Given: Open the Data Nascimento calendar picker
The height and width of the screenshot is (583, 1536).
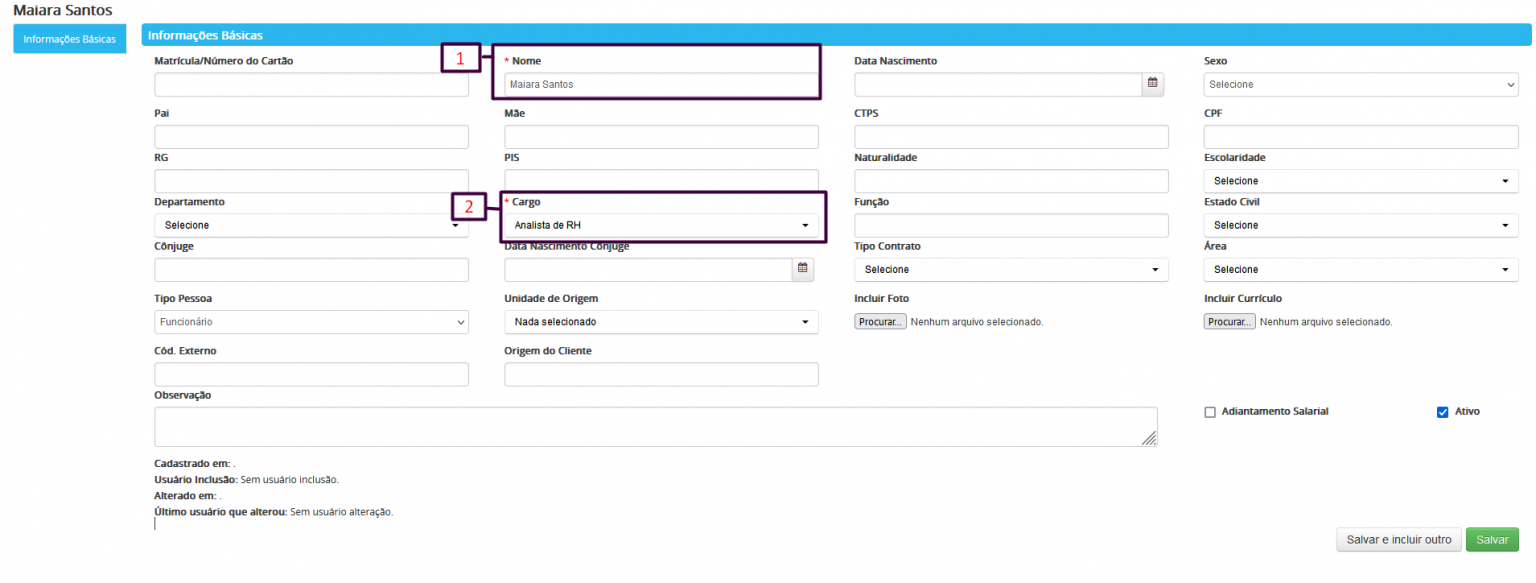Looking at the screenshot, I should [1152, 84].
